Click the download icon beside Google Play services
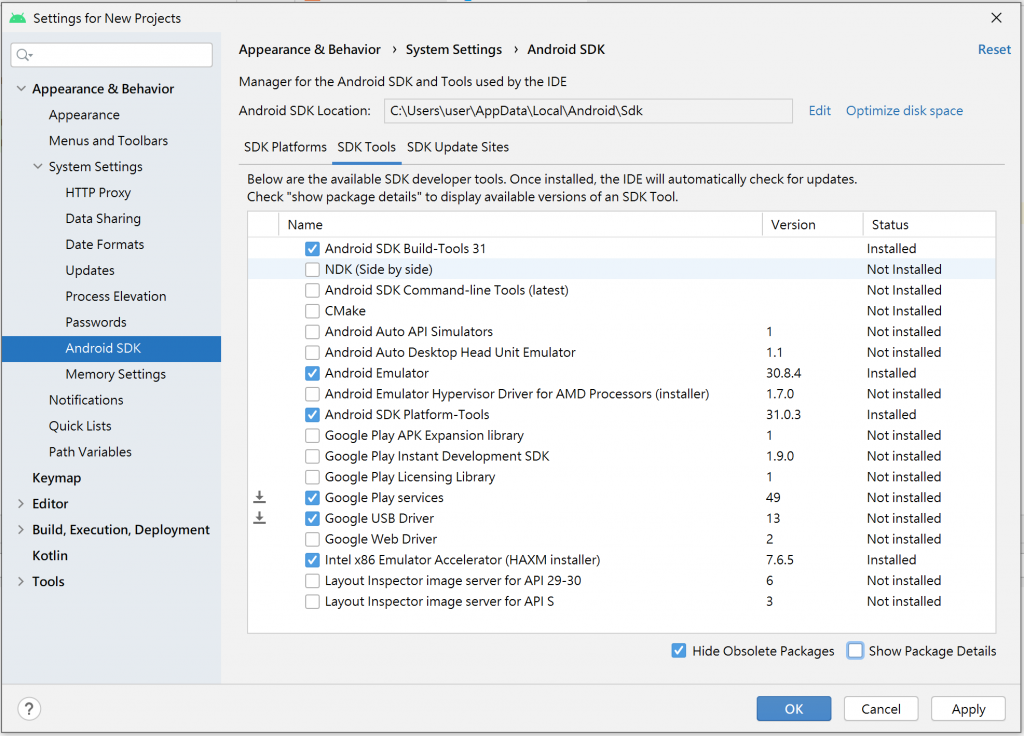The image size is (1024, 736). click(x=260, y=497)
